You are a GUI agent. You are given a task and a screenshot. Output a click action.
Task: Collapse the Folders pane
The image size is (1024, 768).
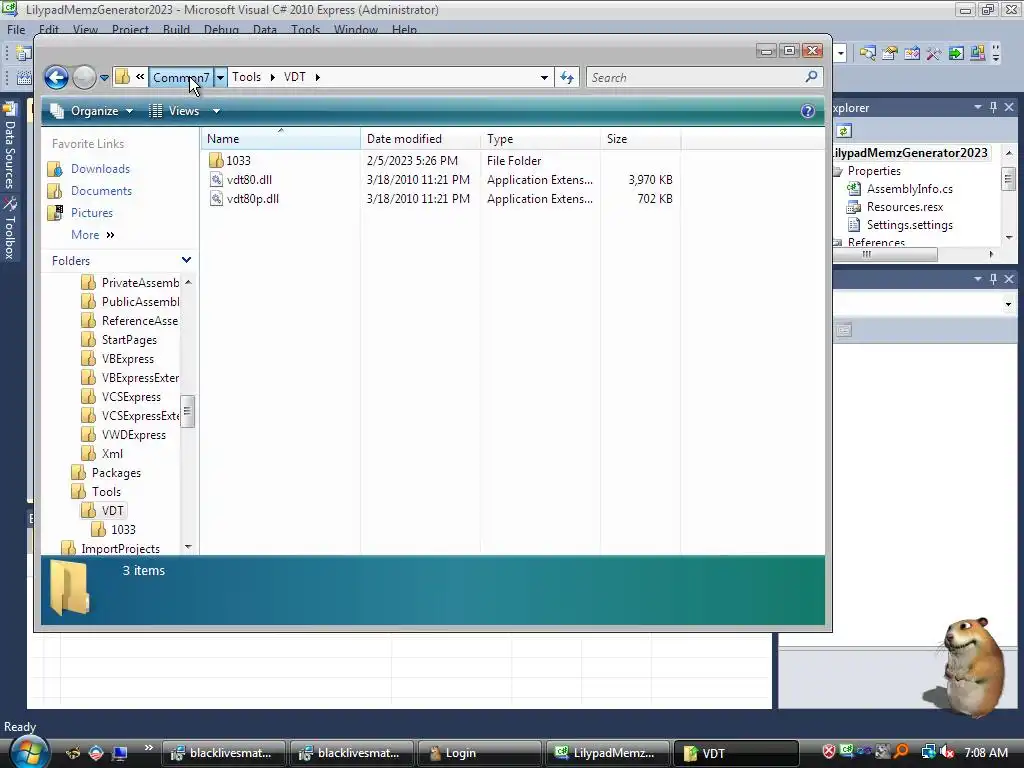tap(186, 260)
